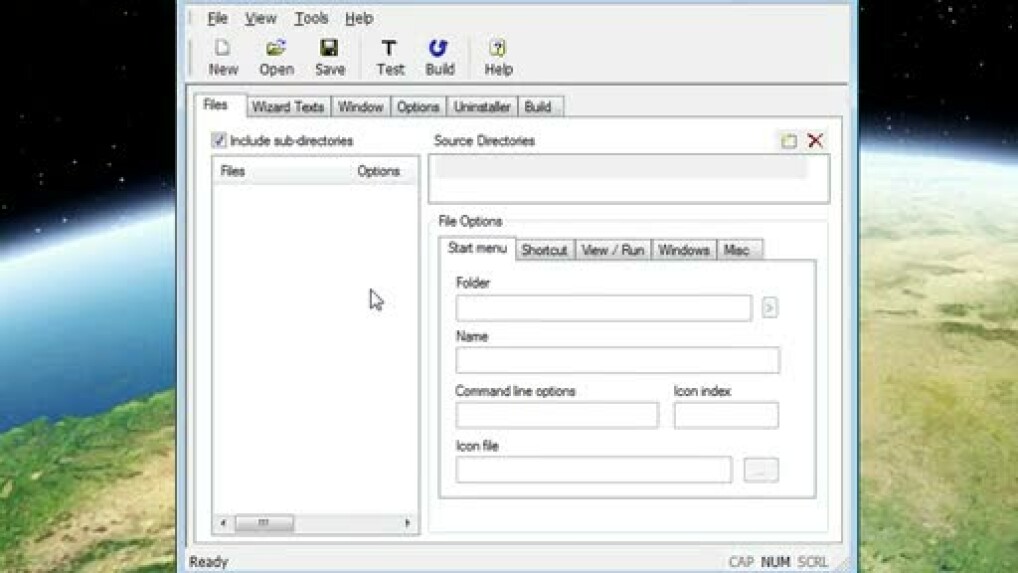Click the Files list horizontal scrollbar

(315, 523)
